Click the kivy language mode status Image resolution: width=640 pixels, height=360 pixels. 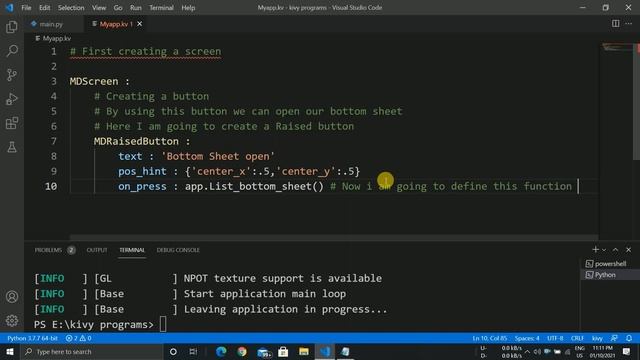tap(597, 338)
